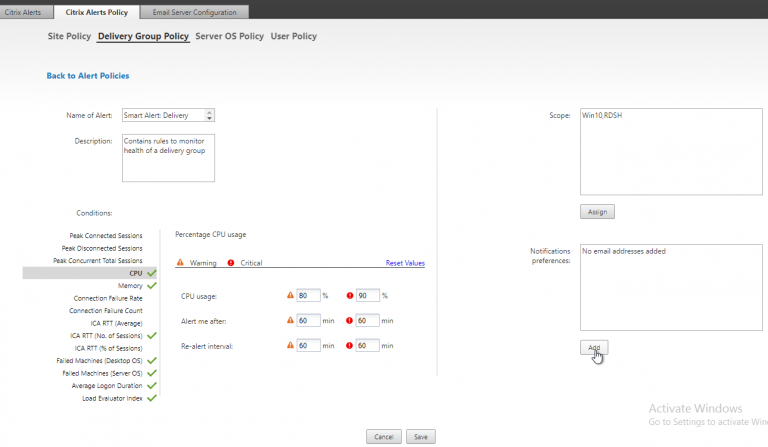Click the Name of Alert spinner arrows
The image size is (768, 447).
(210, 115)
